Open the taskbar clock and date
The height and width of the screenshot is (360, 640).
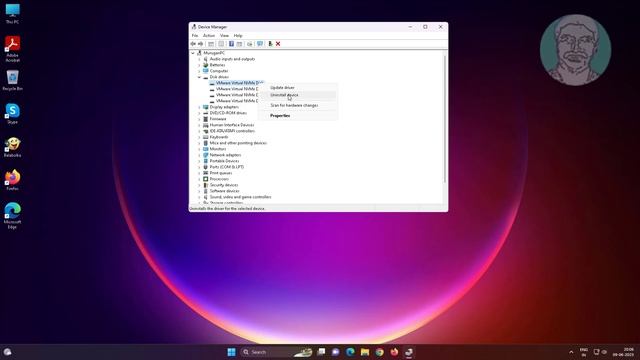point(623,352)
